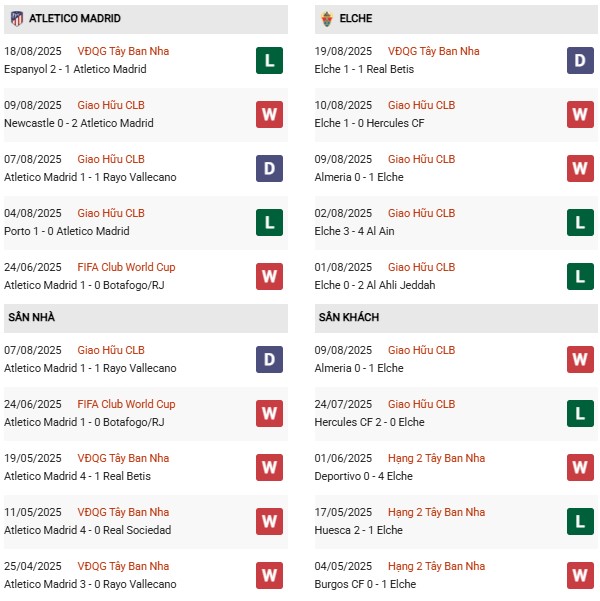Click the Elche club crest icon
This screenshot has width=600, height=601.
326,19
